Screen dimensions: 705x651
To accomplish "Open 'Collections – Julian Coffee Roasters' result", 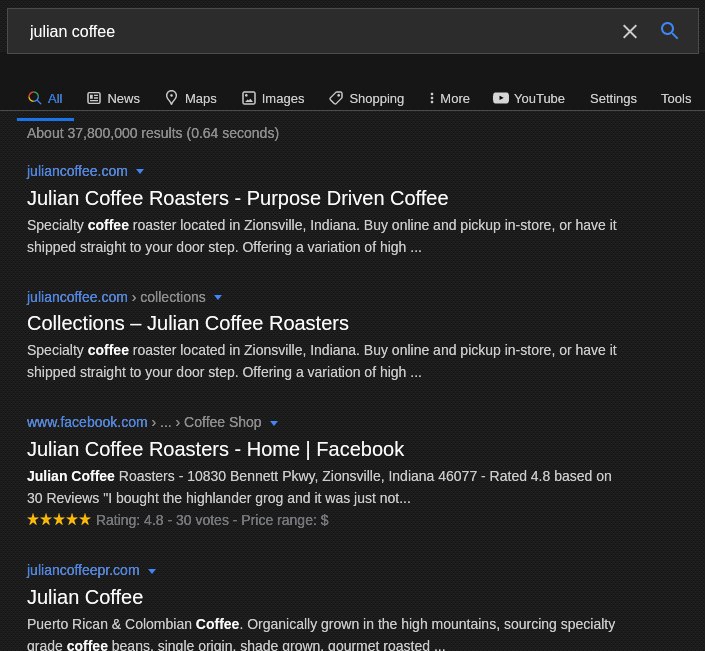I will (x=187, y=323).
